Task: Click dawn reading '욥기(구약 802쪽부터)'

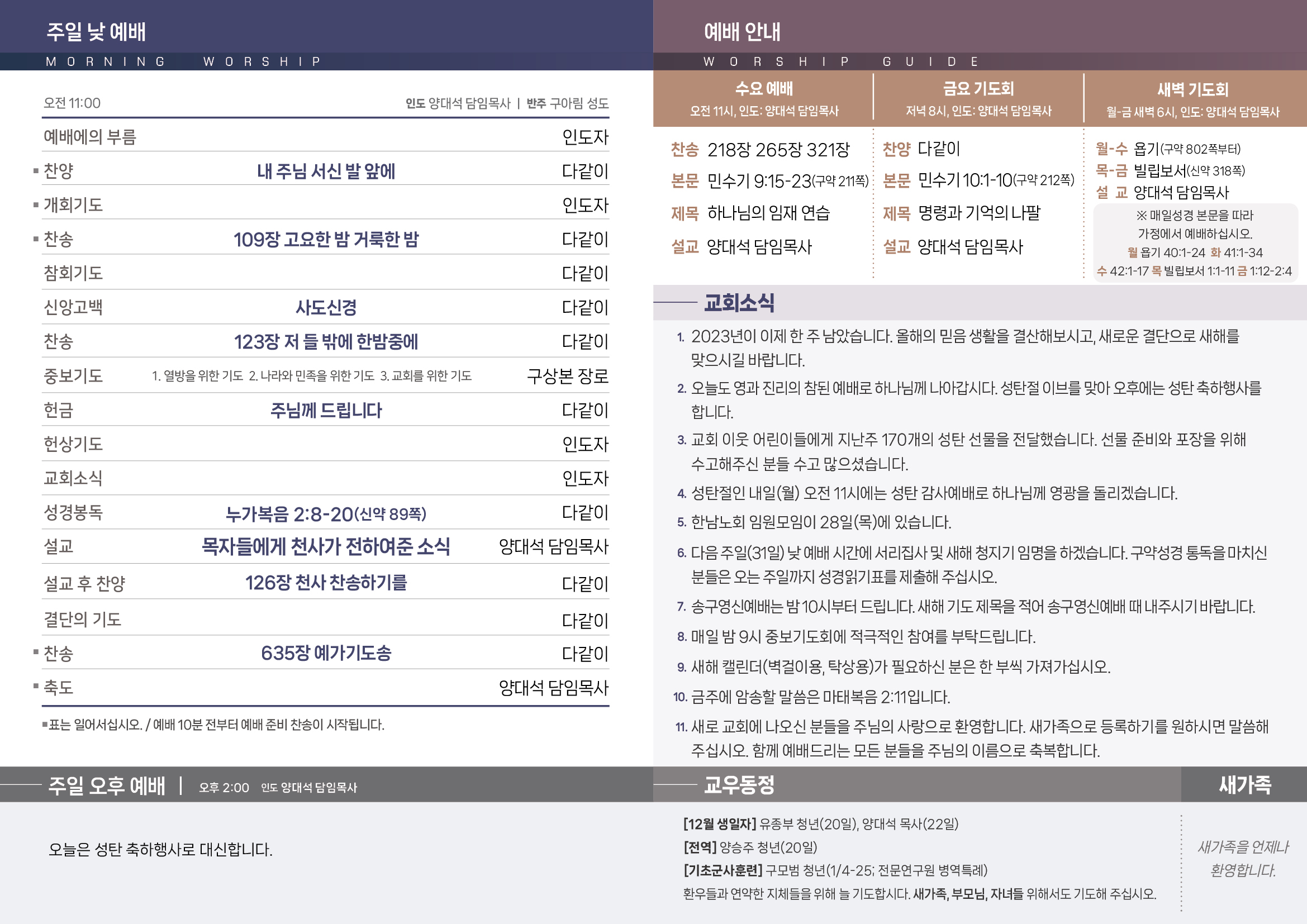Action: point(1187,149)
